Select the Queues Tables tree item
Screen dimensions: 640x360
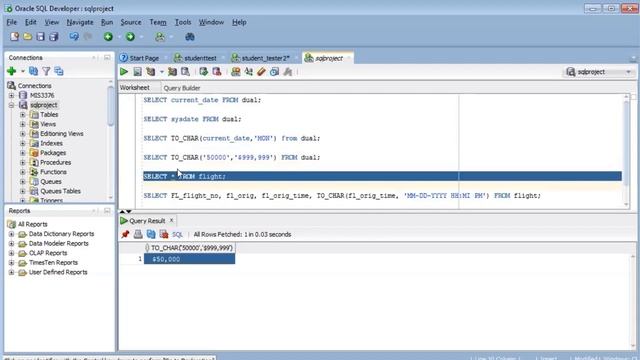point(60,191)
